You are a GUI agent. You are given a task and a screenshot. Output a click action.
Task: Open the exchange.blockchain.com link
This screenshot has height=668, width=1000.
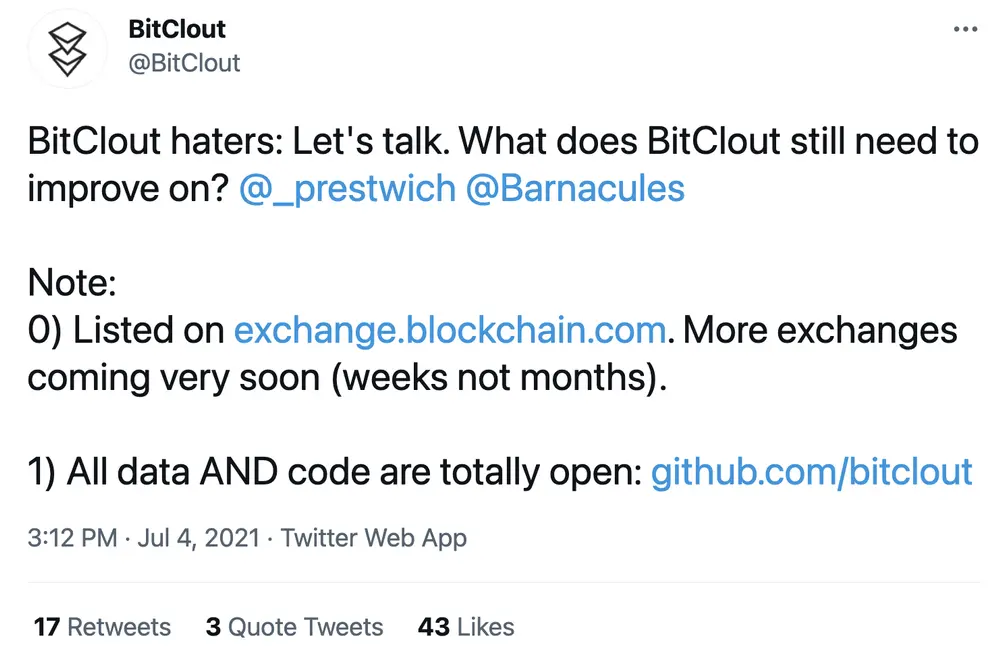[449, 330]
